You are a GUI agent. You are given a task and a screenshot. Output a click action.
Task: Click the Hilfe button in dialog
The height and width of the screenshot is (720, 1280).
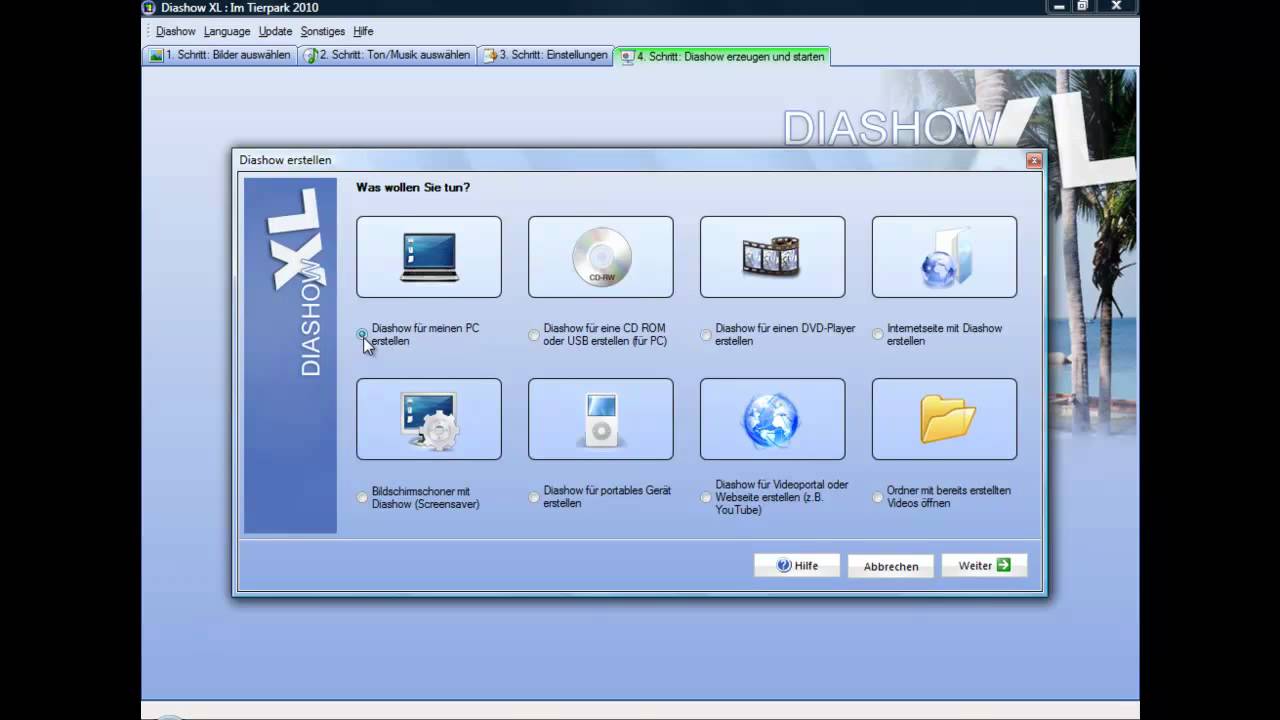[797, 566]
